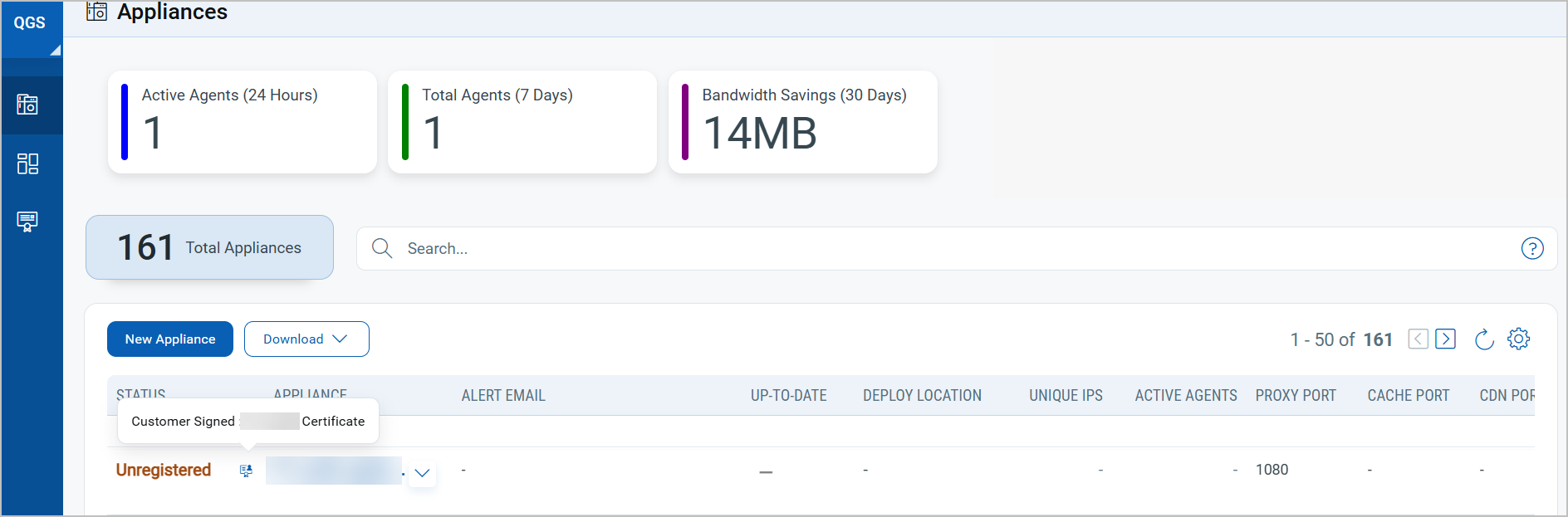The image size is (1568, 517).
Task: Click the Proxy Port column header
Action: coord(1296,396)
